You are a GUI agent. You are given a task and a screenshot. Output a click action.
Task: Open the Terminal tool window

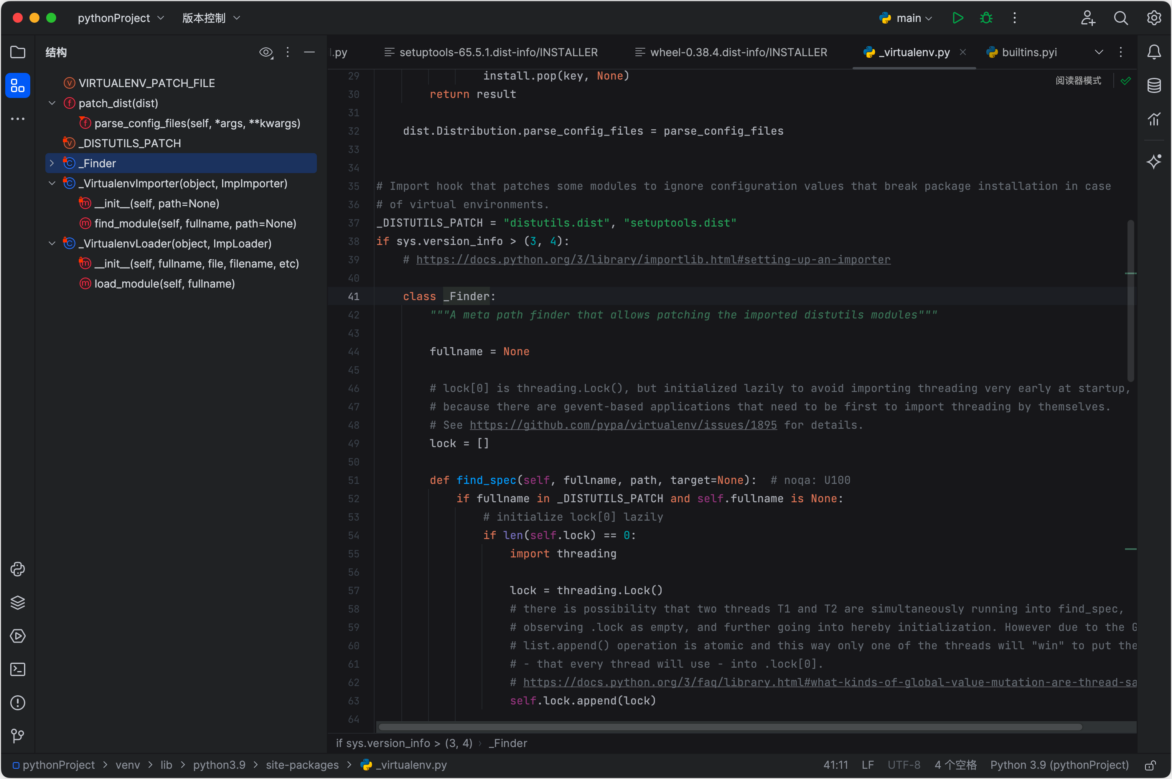point(17,669)
